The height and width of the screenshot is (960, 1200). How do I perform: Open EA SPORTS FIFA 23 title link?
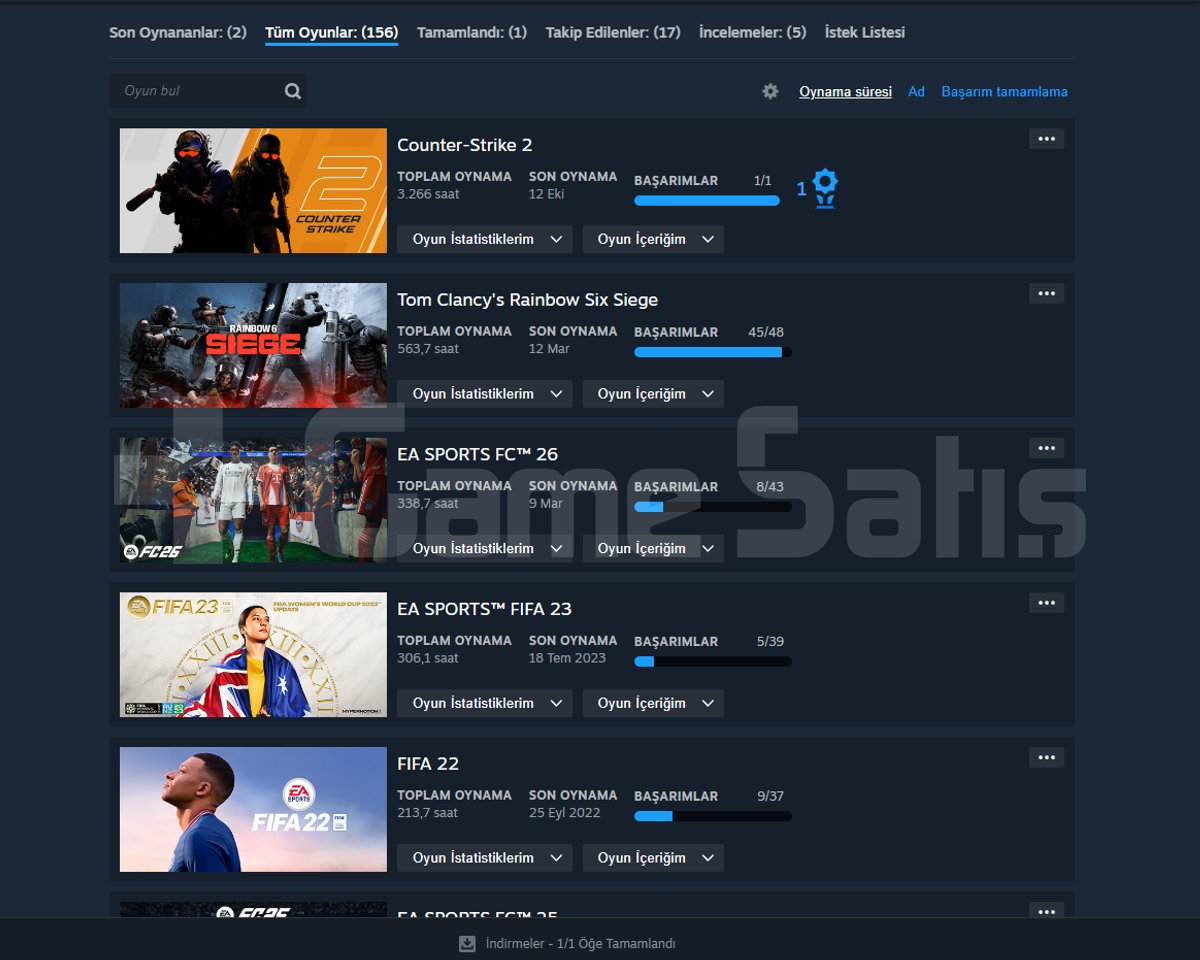(x=484, y=609)
